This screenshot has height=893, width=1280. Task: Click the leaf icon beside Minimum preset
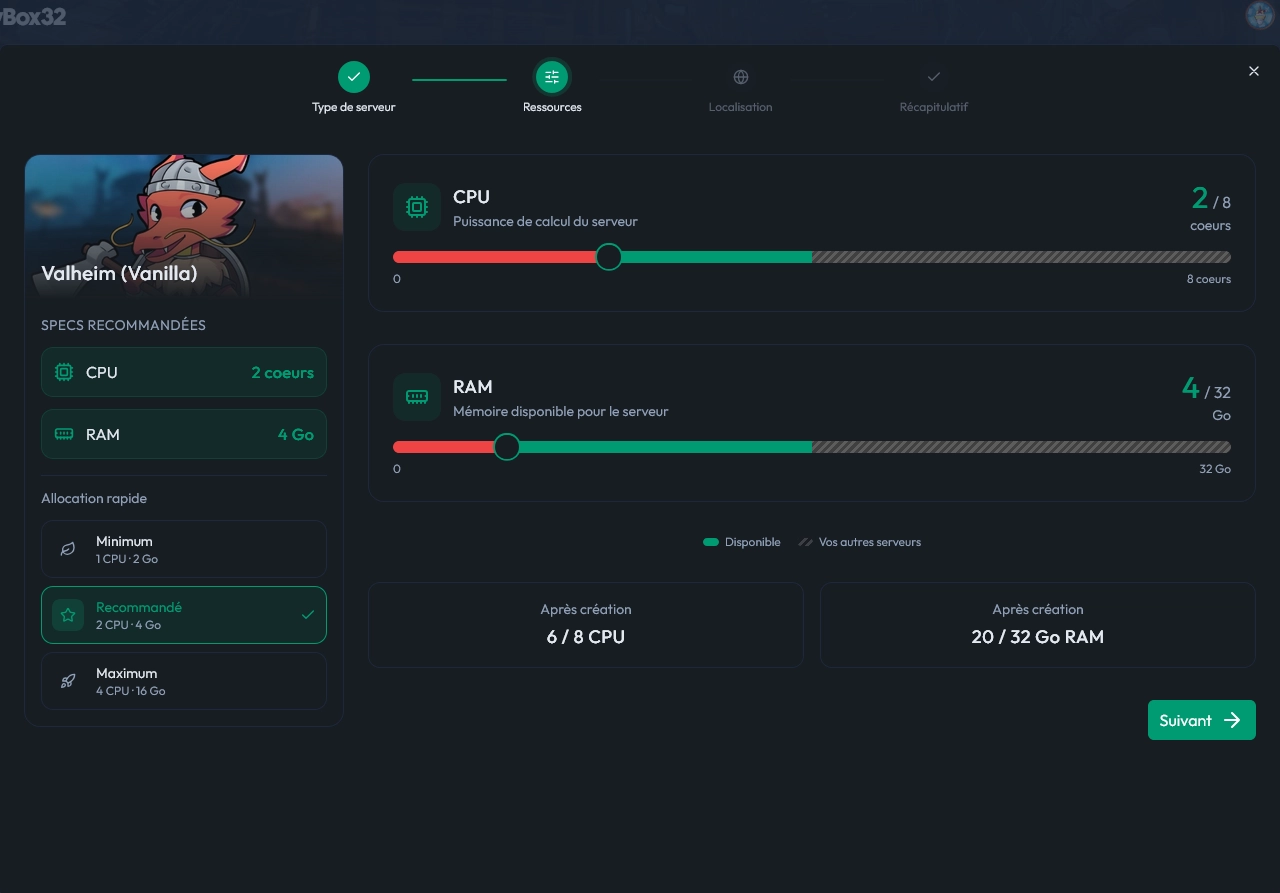[x=68, y=549]
